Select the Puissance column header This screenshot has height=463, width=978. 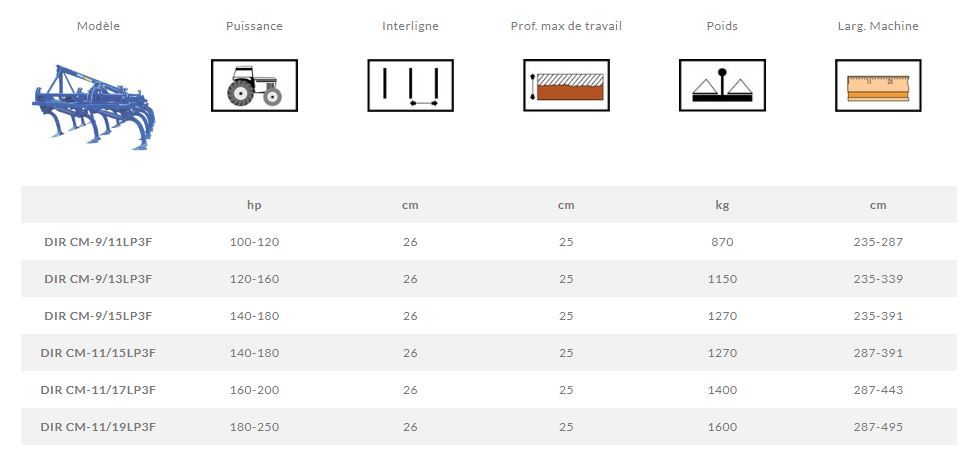coord(254,26)
